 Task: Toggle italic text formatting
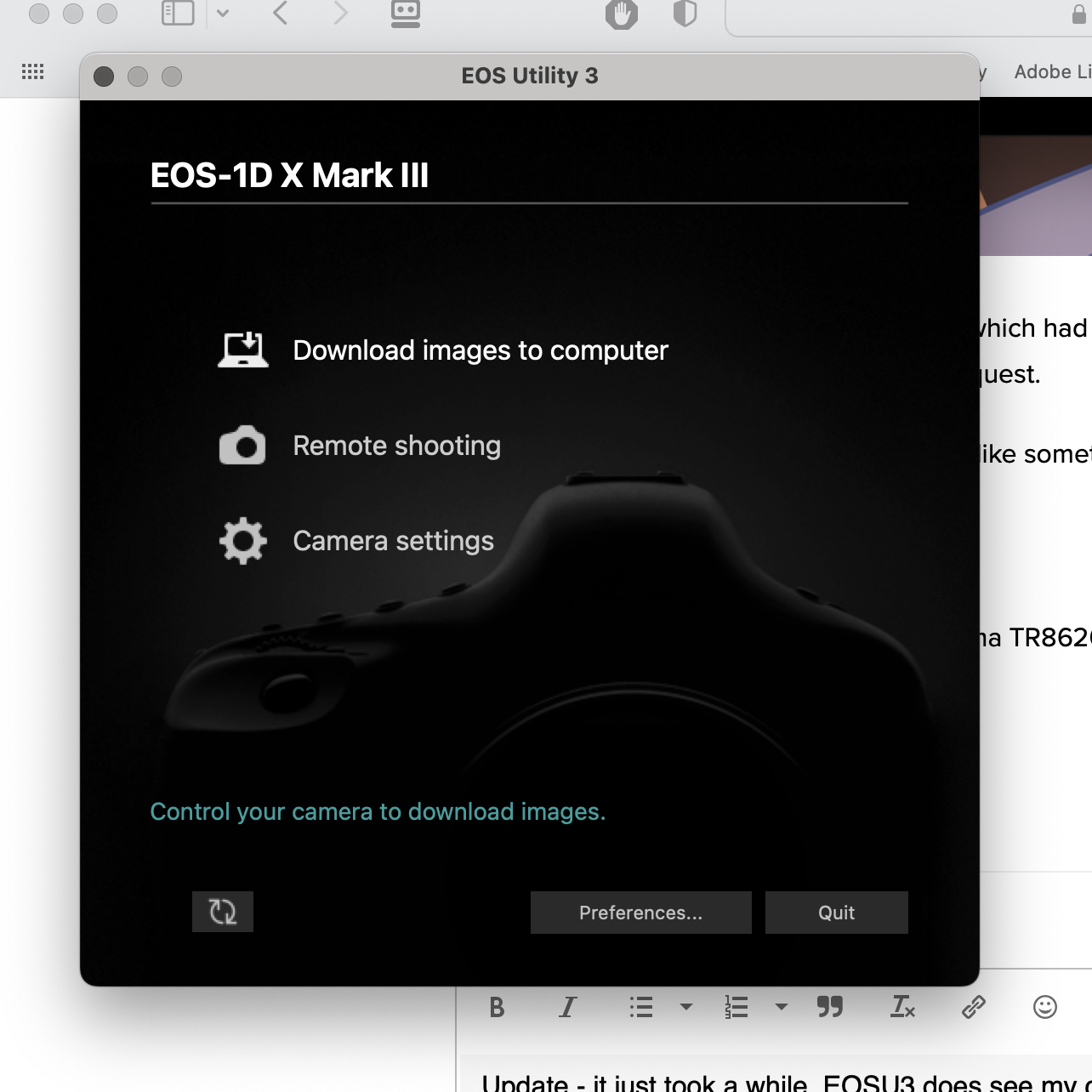[567, 1008]
